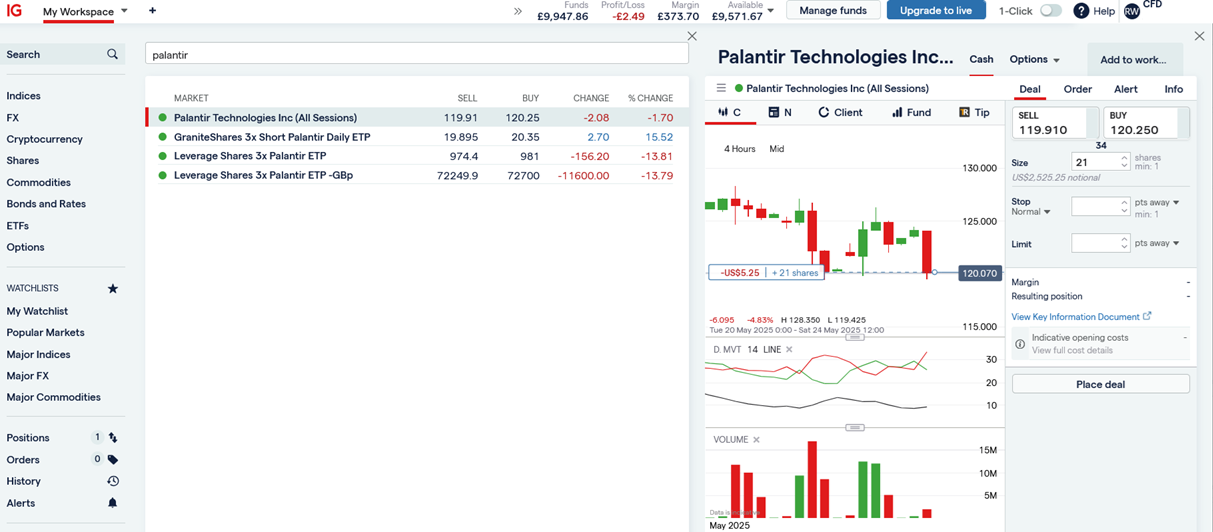
Task: Open Alerts via the bell icon
Action: point(113,503)
